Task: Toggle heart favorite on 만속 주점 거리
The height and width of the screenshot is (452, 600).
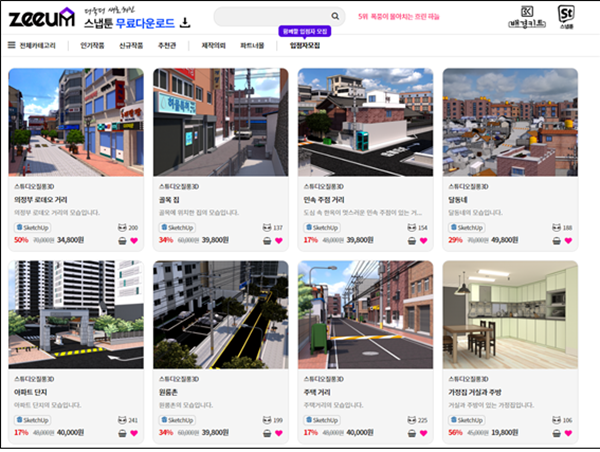Action: pos(422,240)
